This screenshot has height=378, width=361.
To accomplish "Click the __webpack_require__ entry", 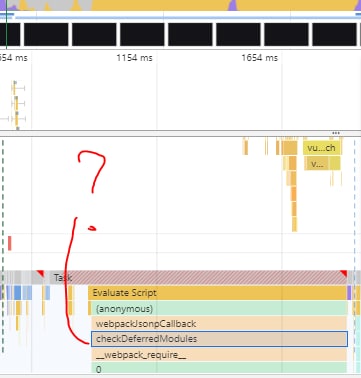I will coord(219,355).
